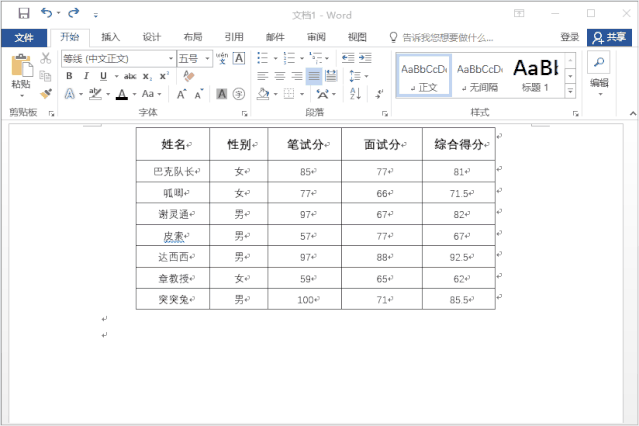Open the 文件 menu
639x426 pixels.
tap(24, 37)
